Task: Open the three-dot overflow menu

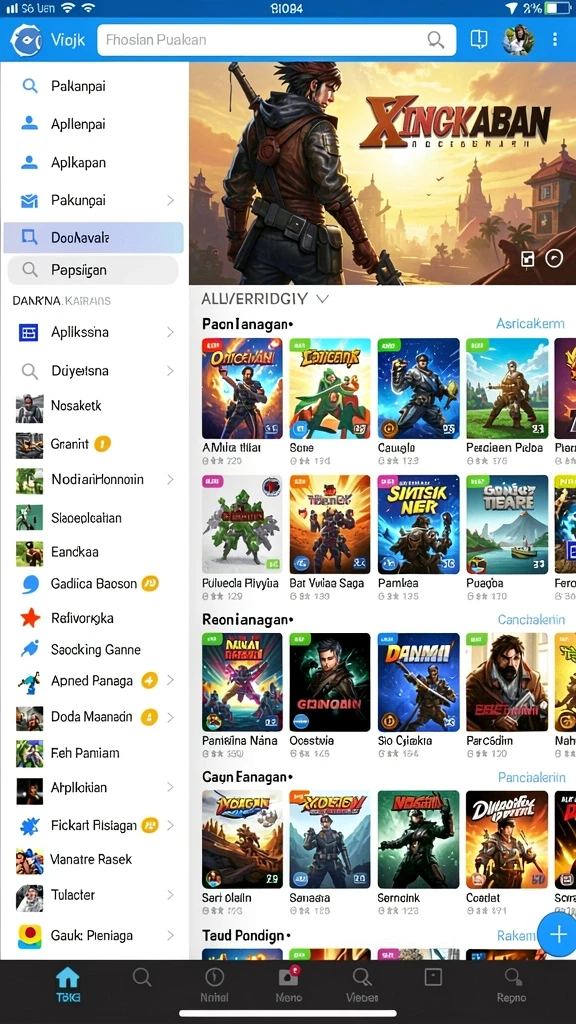Action: click(x=554, y=39)
